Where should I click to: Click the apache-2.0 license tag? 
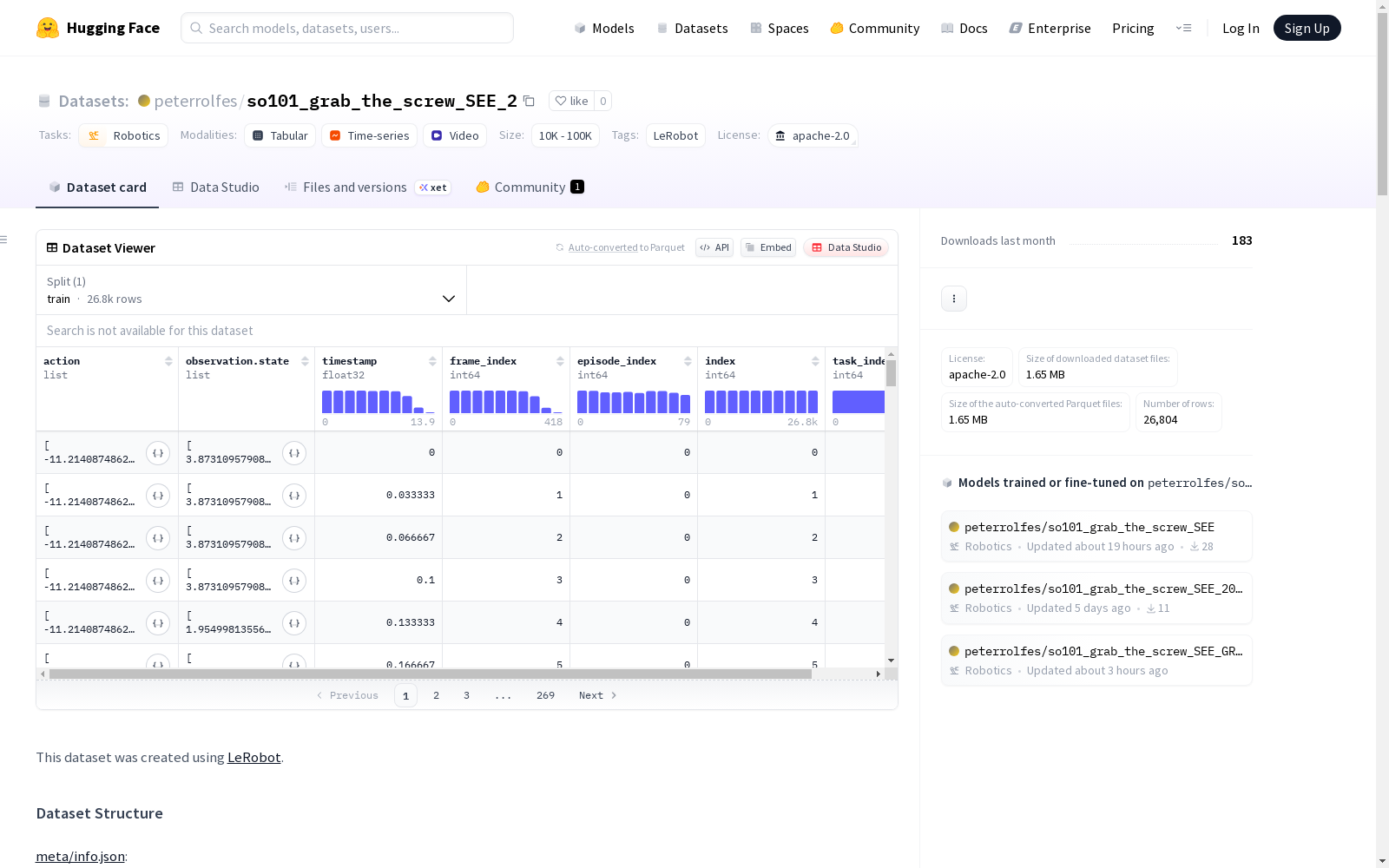pos(813,135)
